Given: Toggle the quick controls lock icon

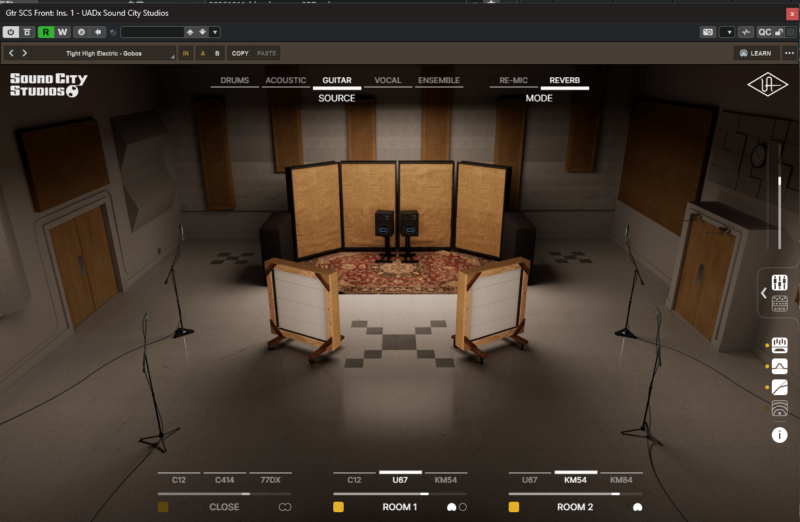Looking at the screenshot, I should [x=779, y=32].
